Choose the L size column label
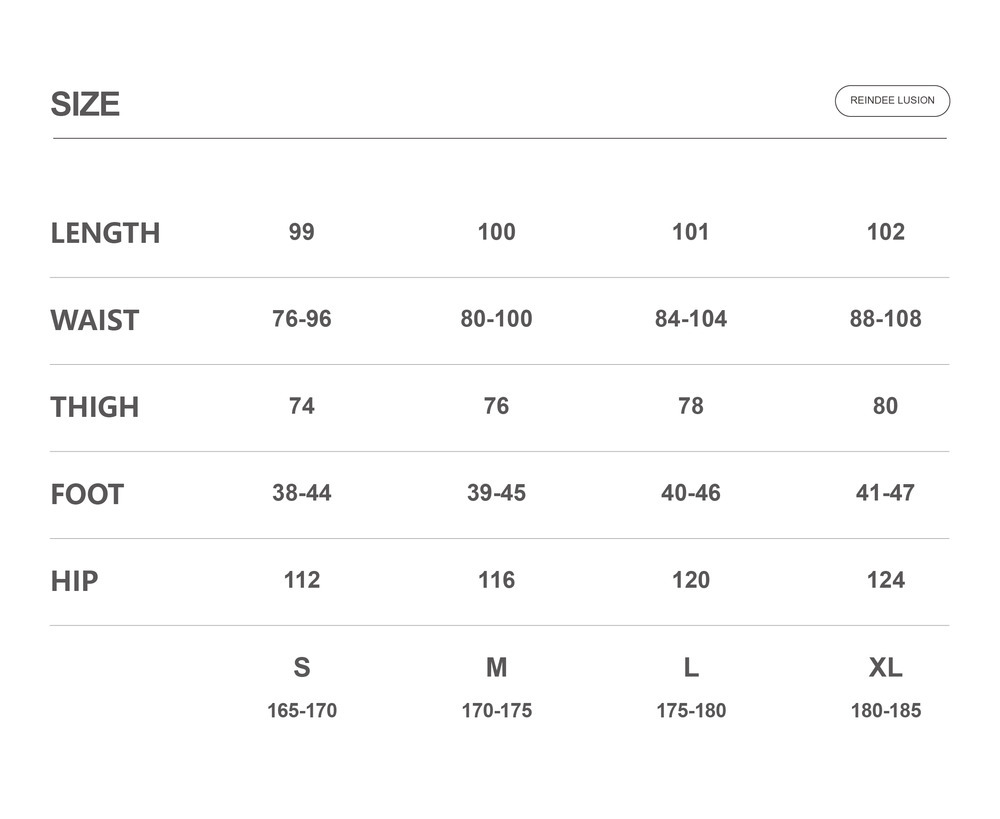 (x=691, y=667)
